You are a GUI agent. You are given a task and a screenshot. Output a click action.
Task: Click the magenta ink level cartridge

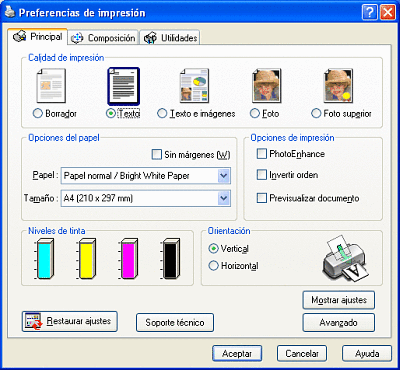pyautogui.click(x=128, y=259)
